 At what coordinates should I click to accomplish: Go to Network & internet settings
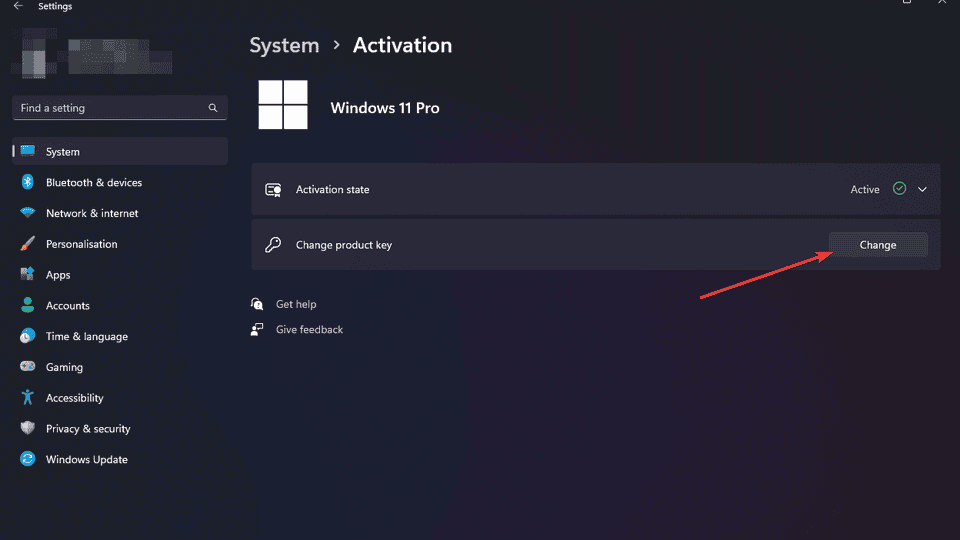(x=120, y=213)
